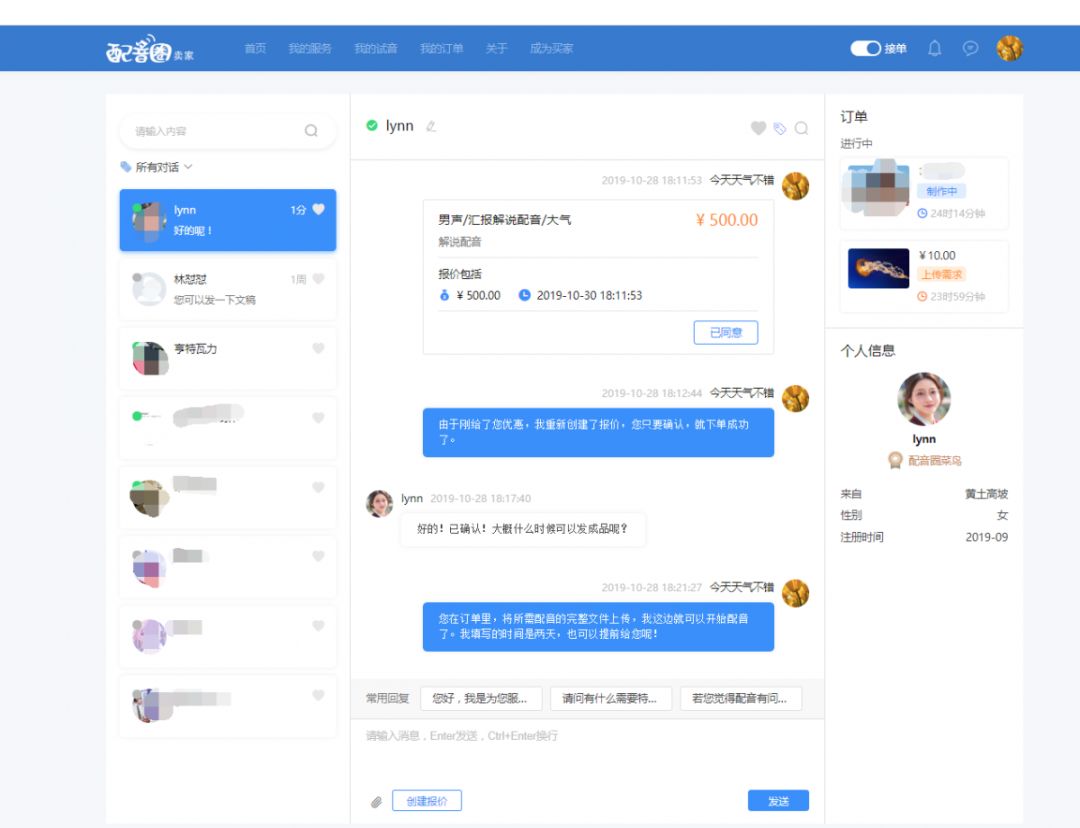The height and width of the screenshot is (828, 1080).
Task: Toggle favorite heart on 林怼怼 conversation
Action: 318,279
